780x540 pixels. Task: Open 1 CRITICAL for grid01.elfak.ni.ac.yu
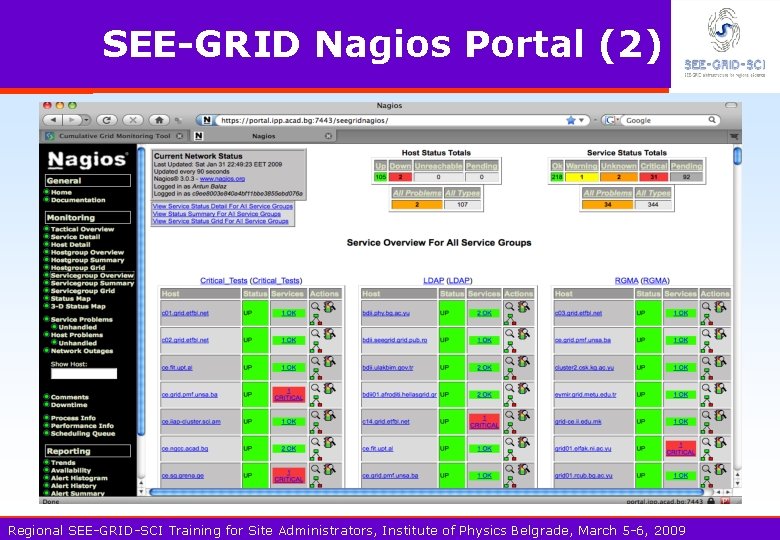tap(681, 449)
